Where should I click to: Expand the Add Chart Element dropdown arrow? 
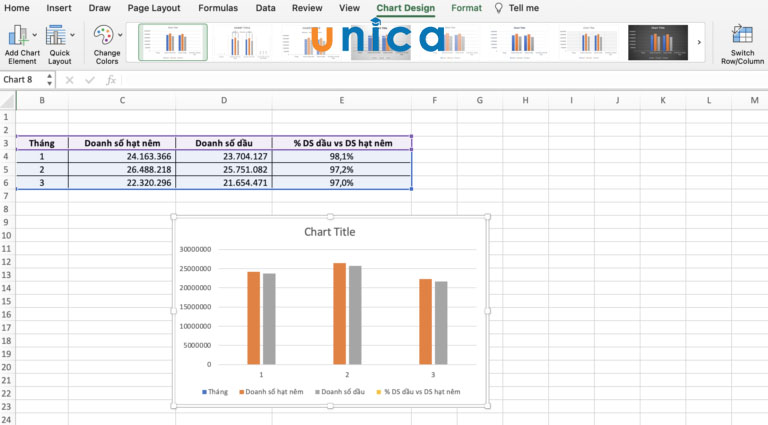(35, 35)
